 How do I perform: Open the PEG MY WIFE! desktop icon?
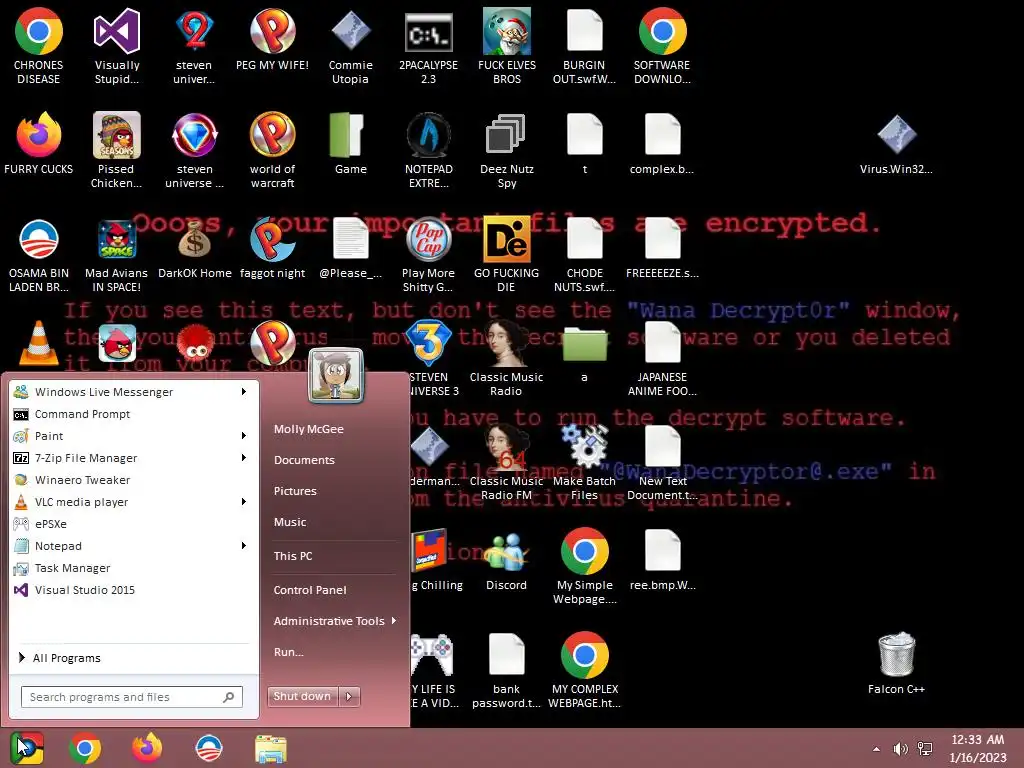[x=272, y=40]
